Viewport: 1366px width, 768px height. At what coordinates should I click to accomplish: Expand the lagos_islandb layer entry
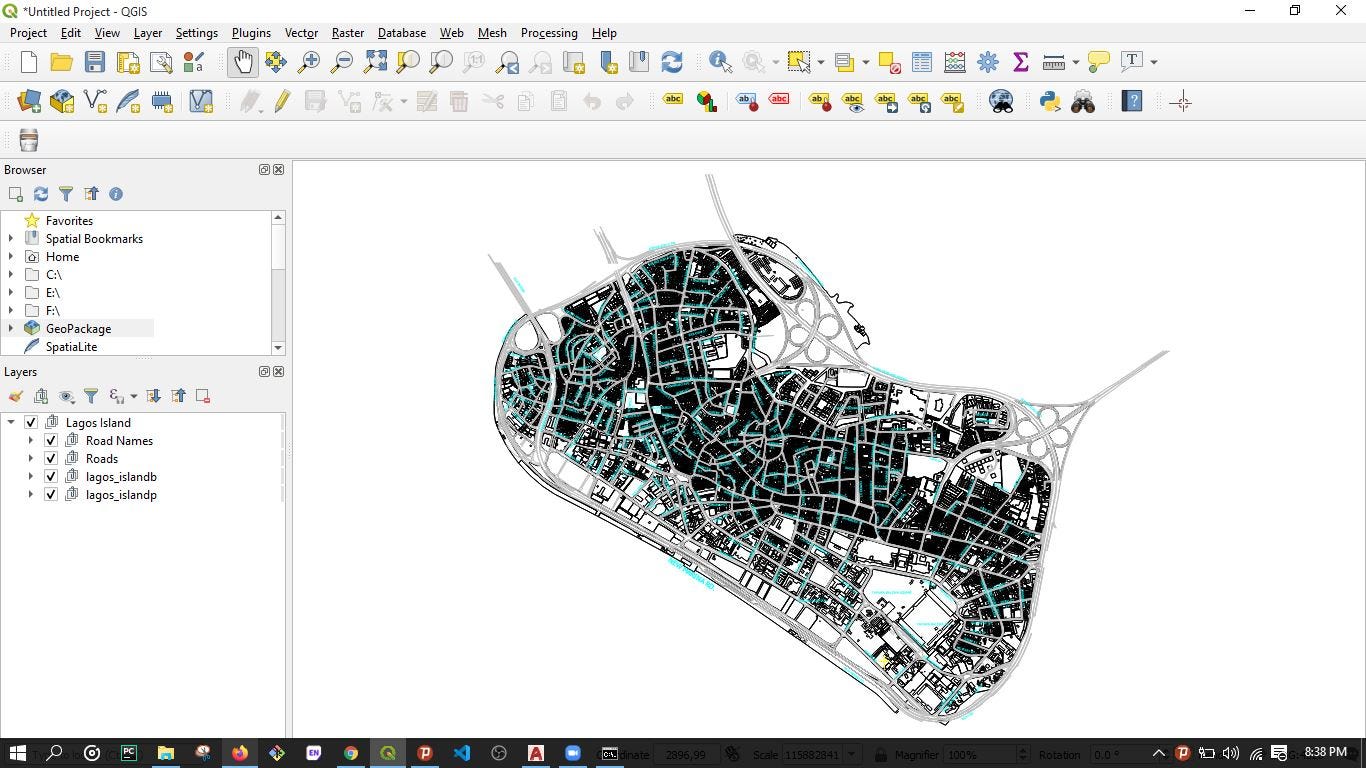29,476
